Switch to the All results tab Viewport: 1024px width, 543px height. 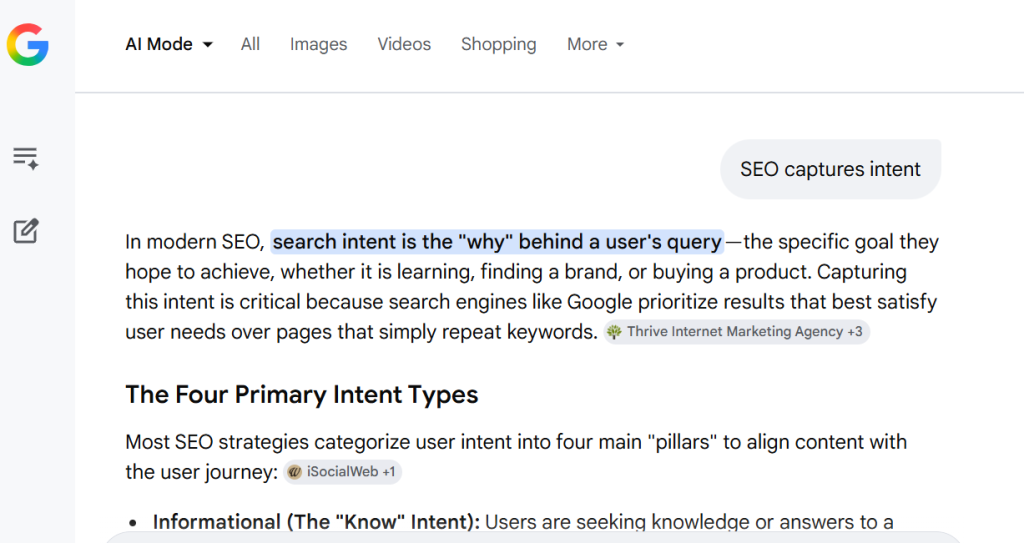click(x=250, y=44)
